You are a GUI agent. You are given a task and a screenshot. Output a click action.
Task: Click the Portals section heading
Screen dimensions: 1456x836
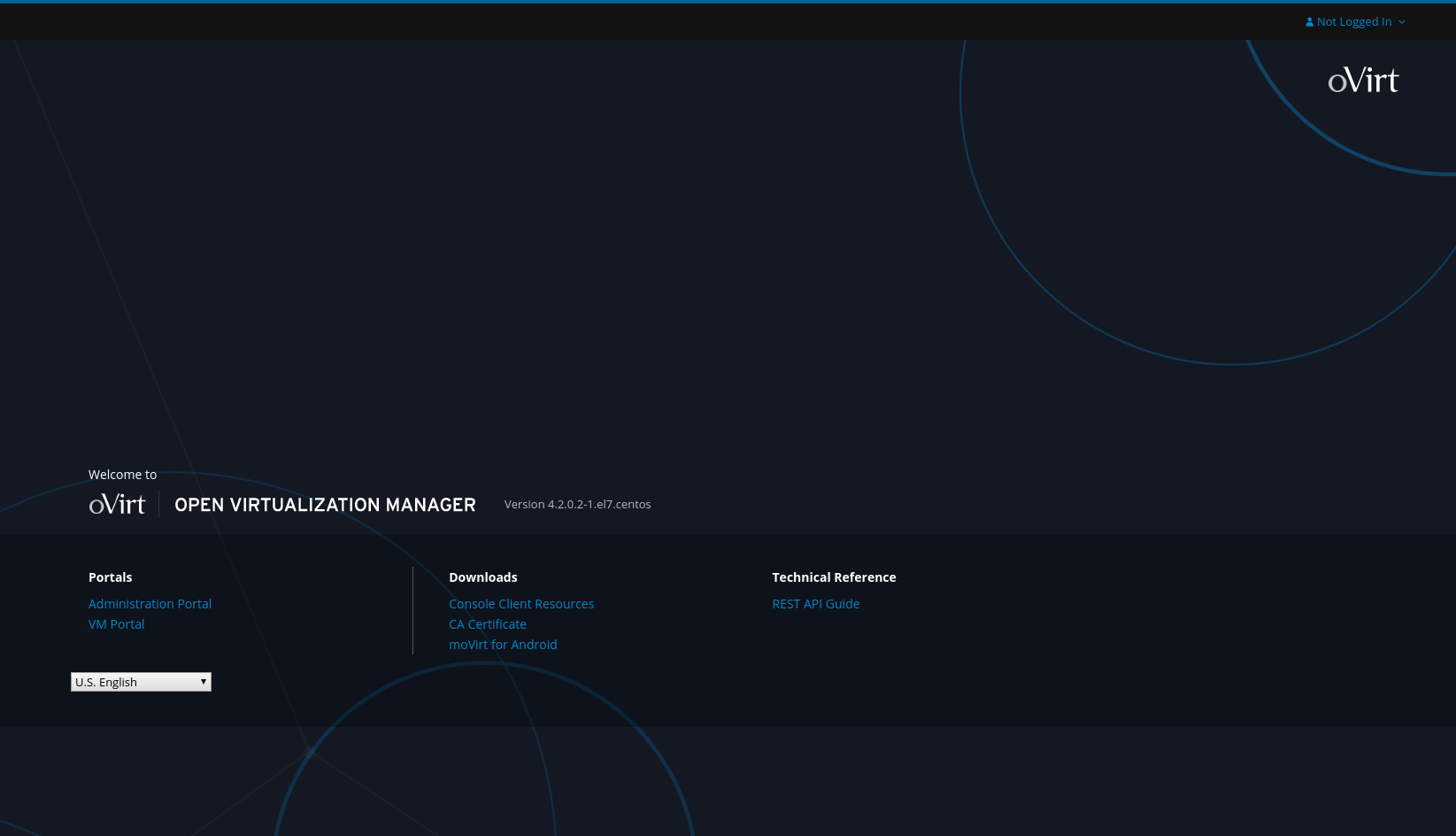click(x=110, y=577)
